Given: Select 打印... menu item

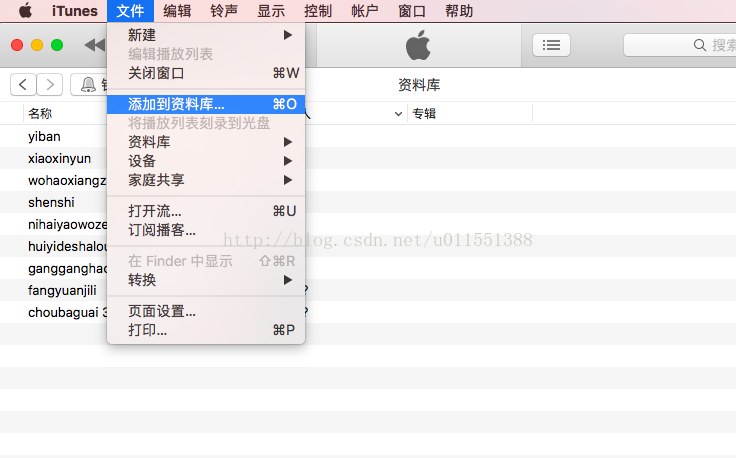Looking at the screenshot, I should click(206, 330).
